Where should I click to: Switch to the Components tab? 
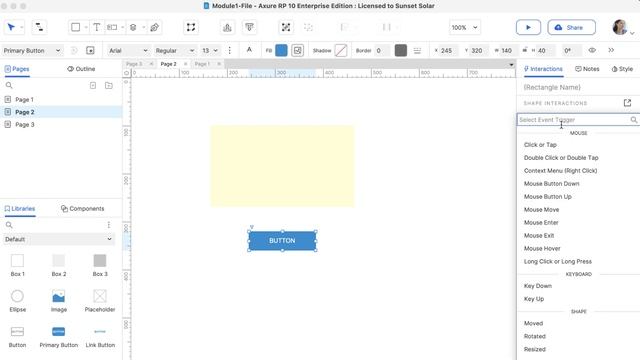click(82, 209)
